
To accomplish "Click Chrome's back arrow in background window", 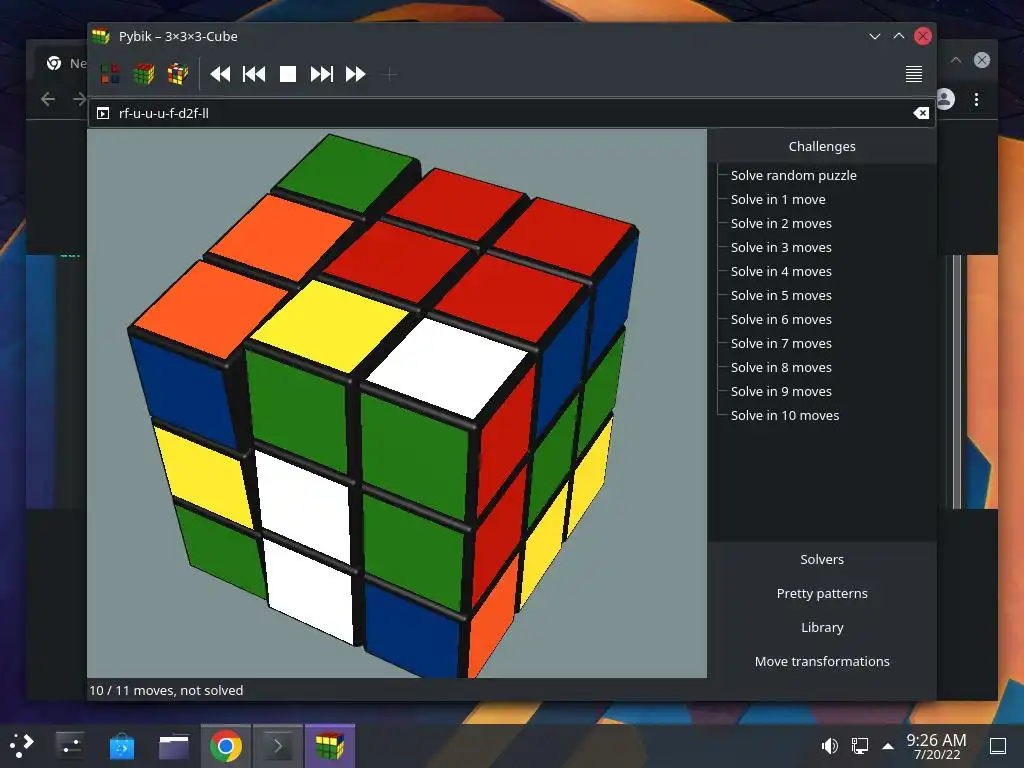I will [48, 99].
